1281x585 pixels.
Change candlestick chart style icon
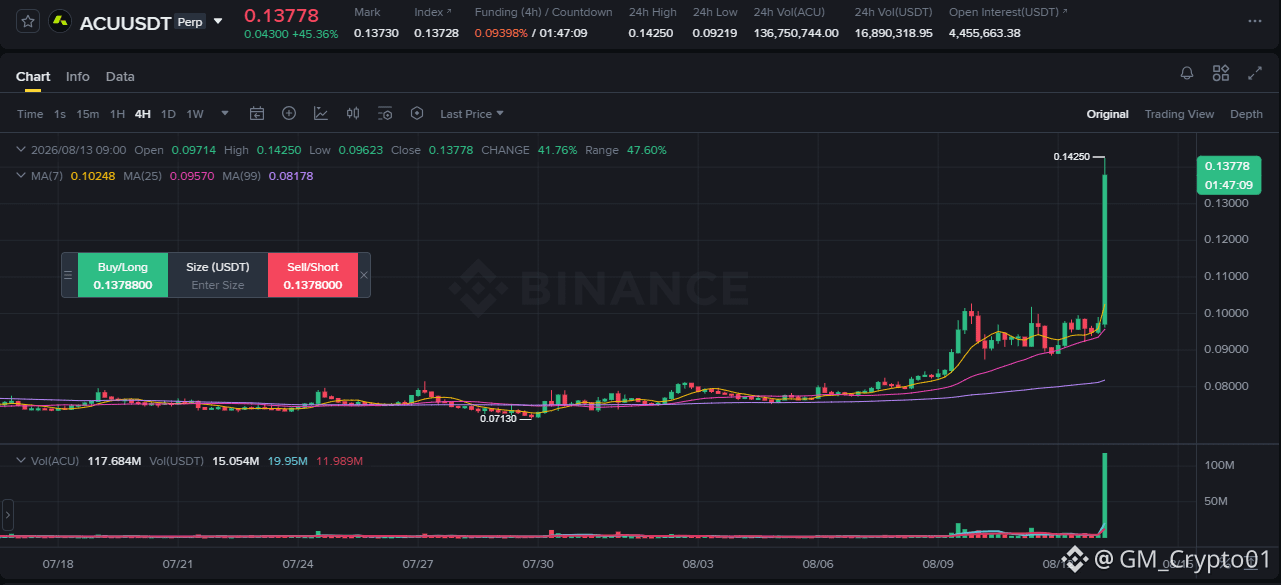[353, 114]
